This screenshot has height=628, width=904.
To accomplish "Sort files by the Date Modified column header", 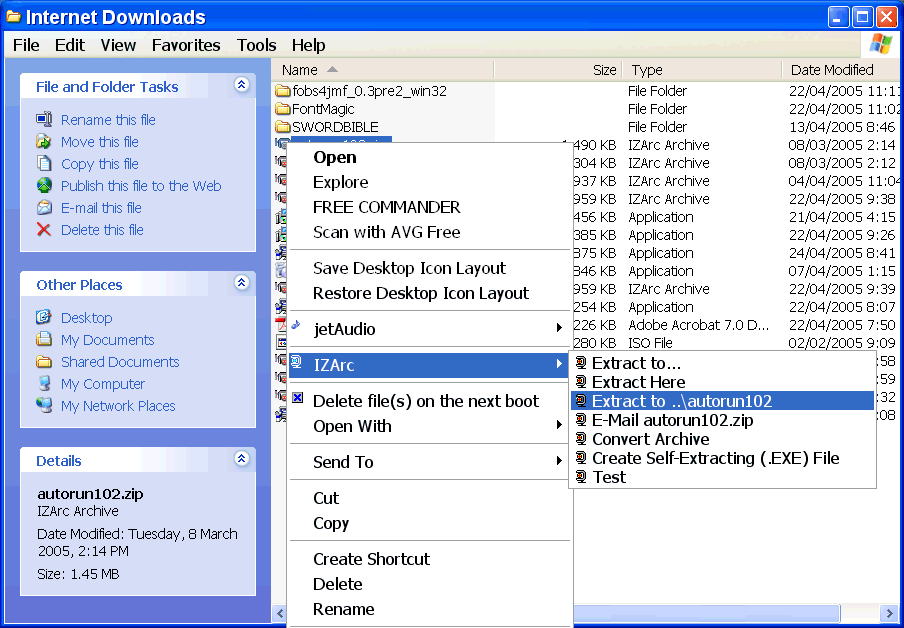I will pos(843,70).
